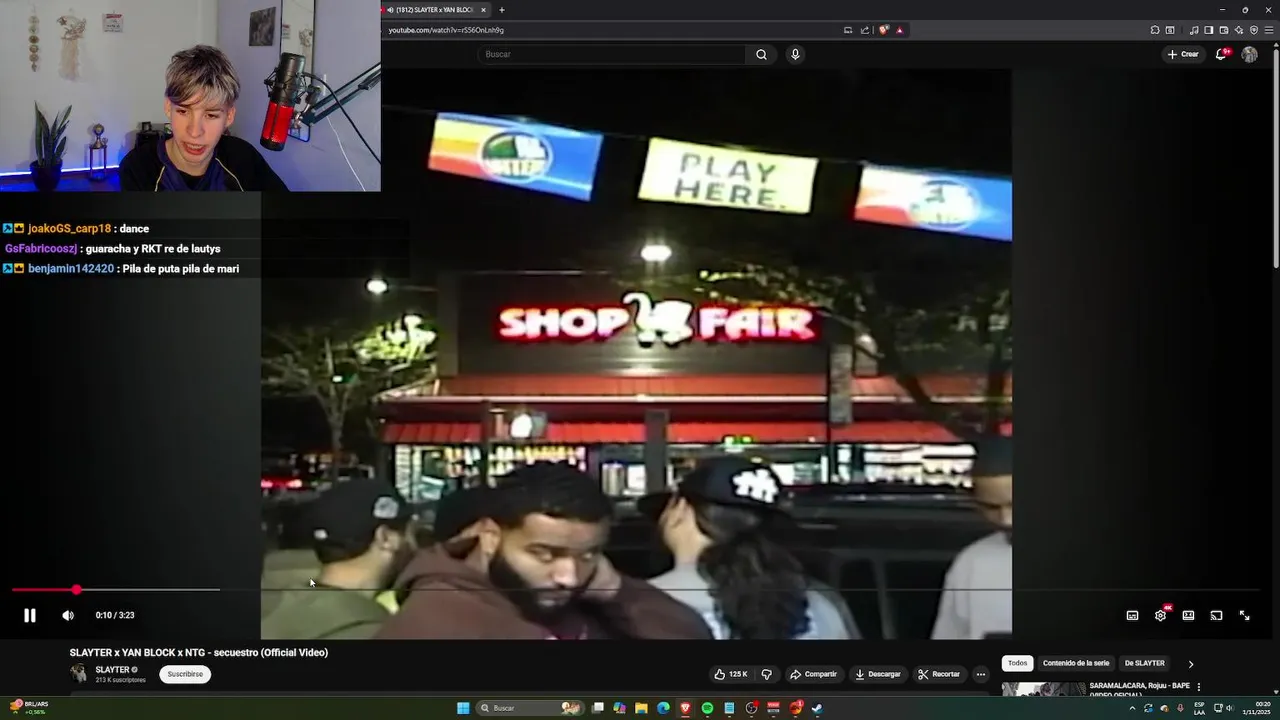The image size is (1280, 720).
Task: Open Brave browser taskbar icon
Action: [685, 708]
